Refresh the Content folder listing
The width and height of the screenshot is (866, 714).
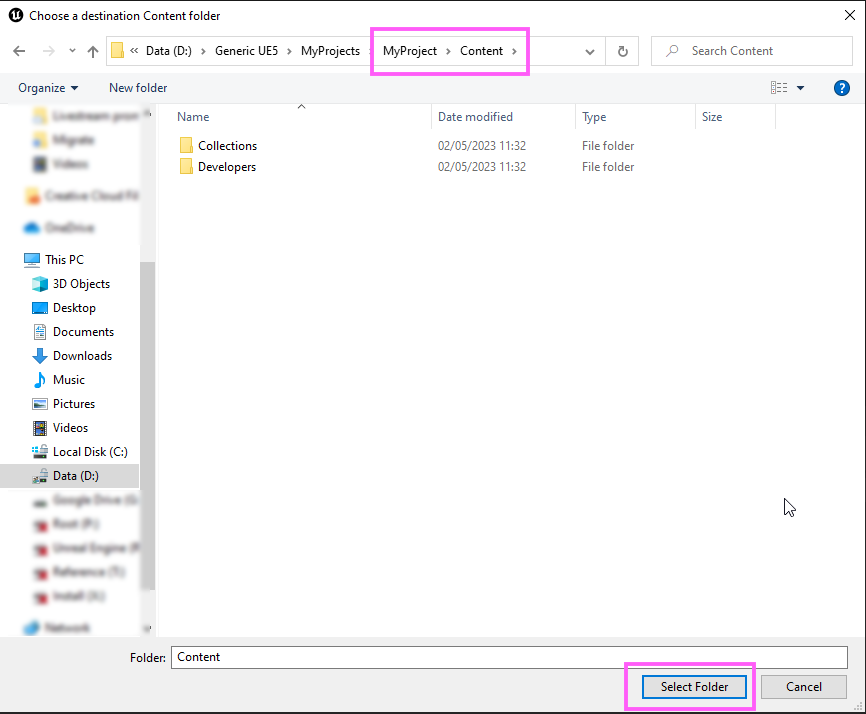click(x=622, y=51)
